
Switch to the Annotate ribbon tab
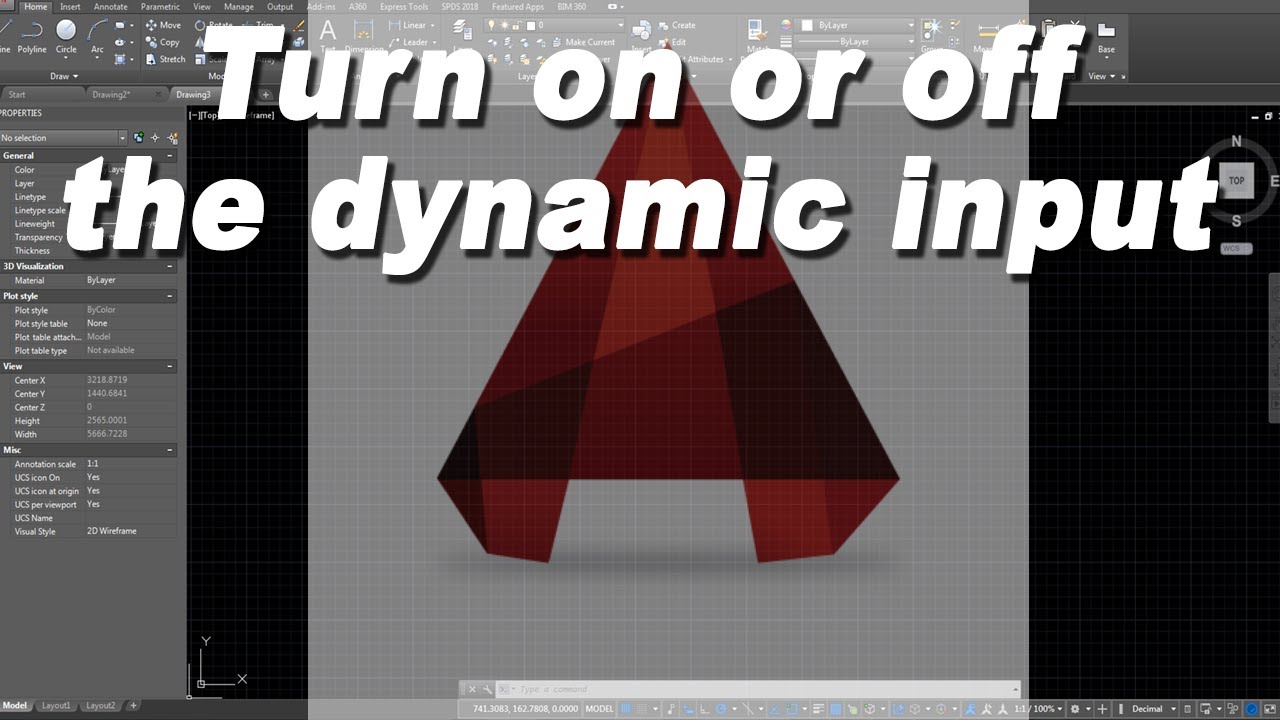(110, 7)
